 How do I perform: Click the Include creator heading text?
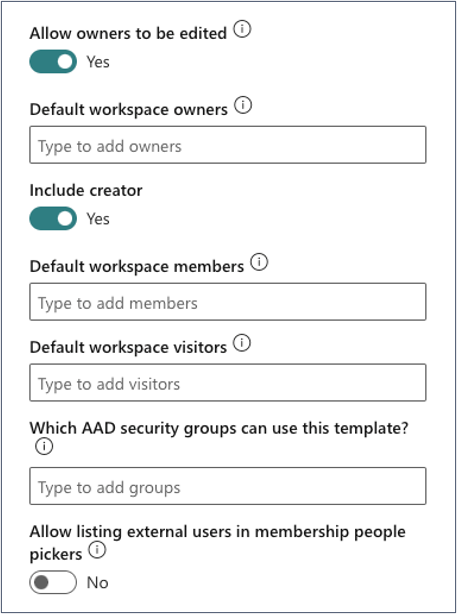(x=86, y=190)
